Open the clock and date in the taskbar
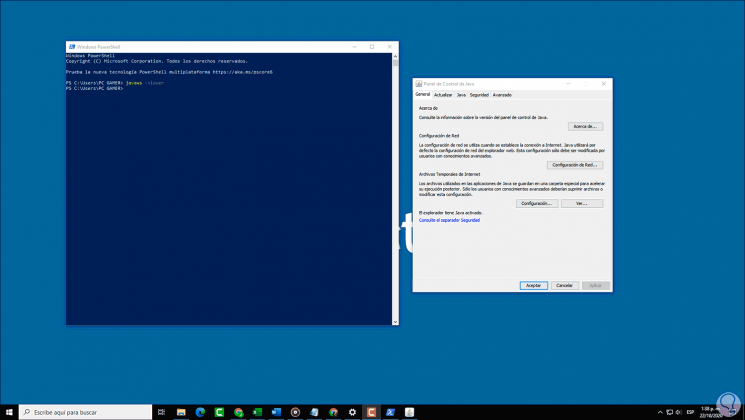The width and height of the screenshot is (745, 420). [711, 412]
